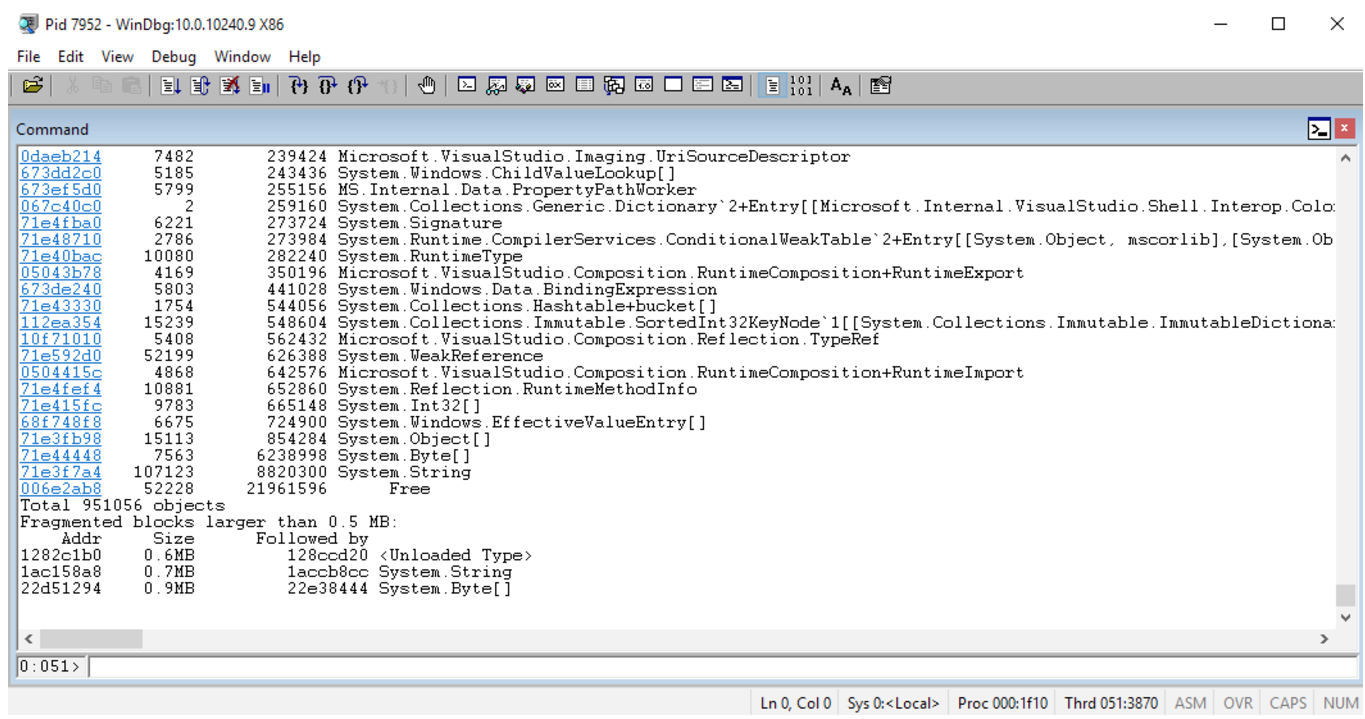Open the File menu
This screenshot has height=719, width=1365.
click(x=29, y=57)
